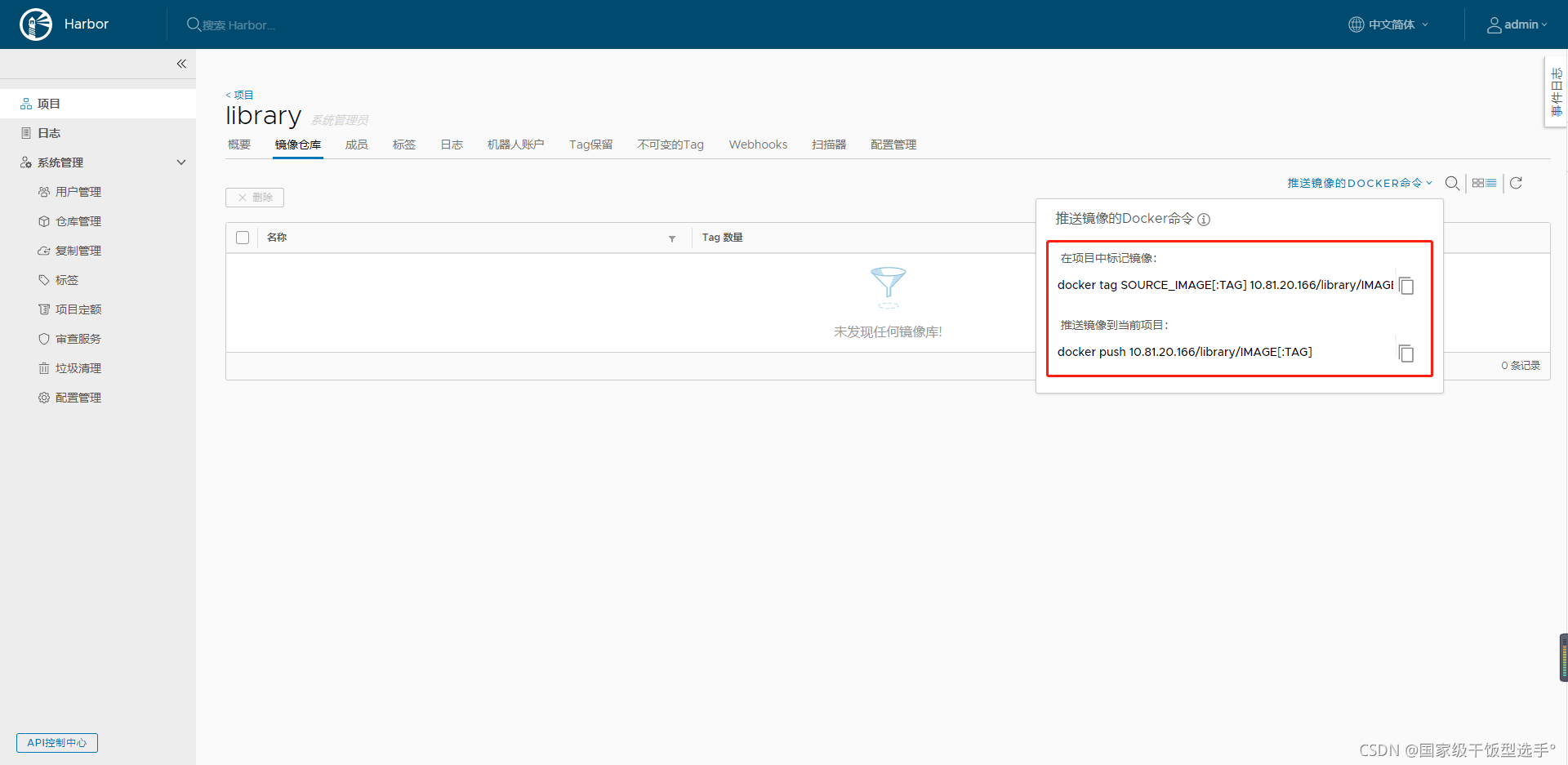Switch to the project 配置管理 tab
The height and width of the screenshot is (765, 1568).
click(x=893, y=145)
